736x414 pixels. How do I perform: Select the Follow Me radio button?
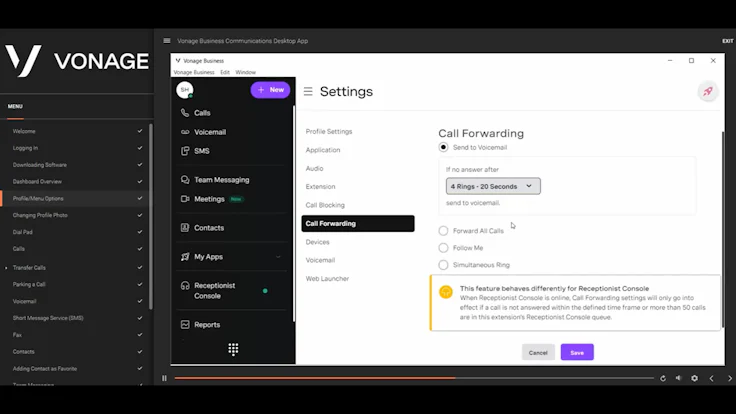coord(443,248)
